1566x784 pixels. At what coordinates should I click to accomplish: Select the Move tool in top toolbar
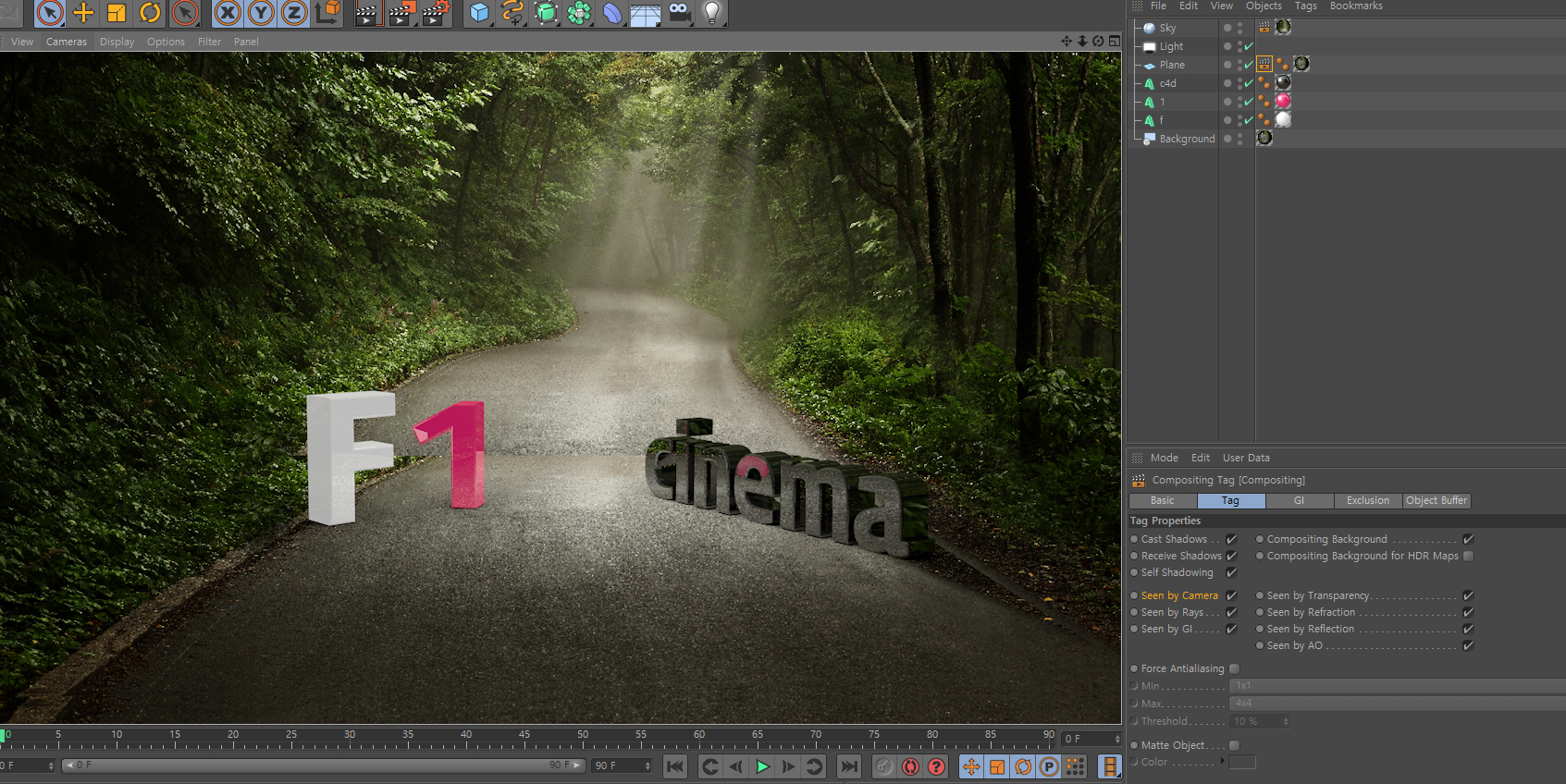tap(83, 13)
